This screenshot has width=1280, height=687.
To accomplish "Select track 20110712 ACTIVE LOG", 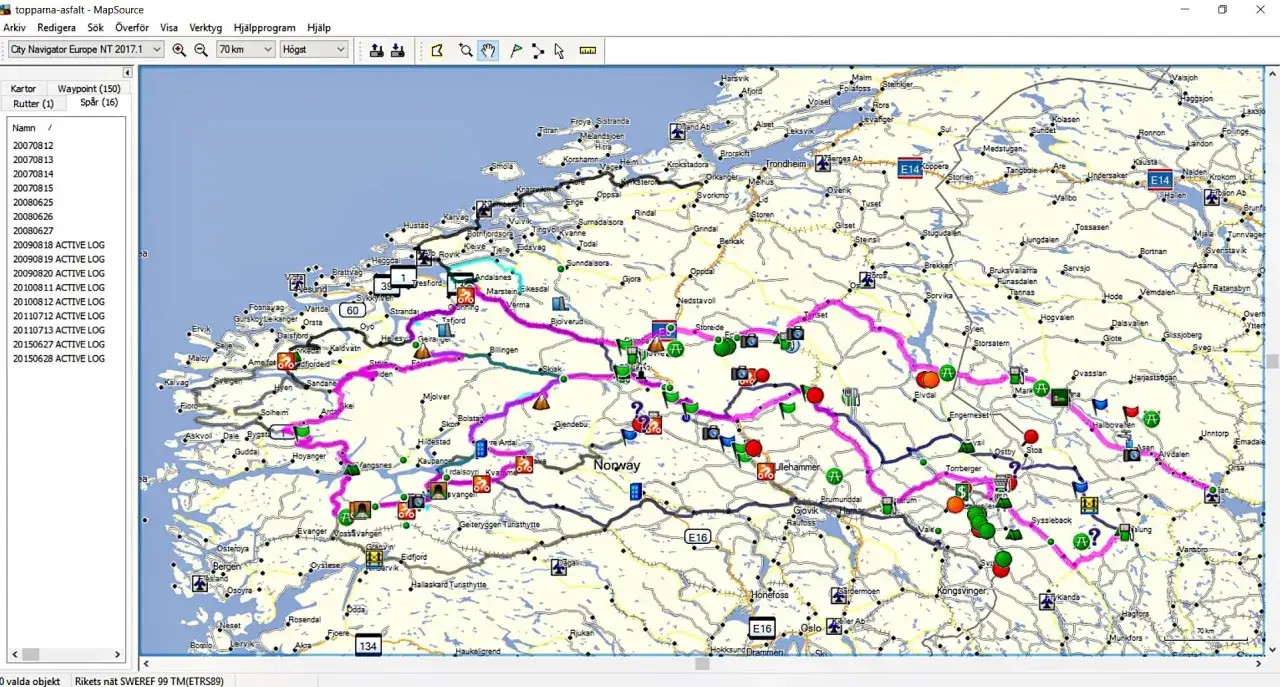I will (59, 316).
